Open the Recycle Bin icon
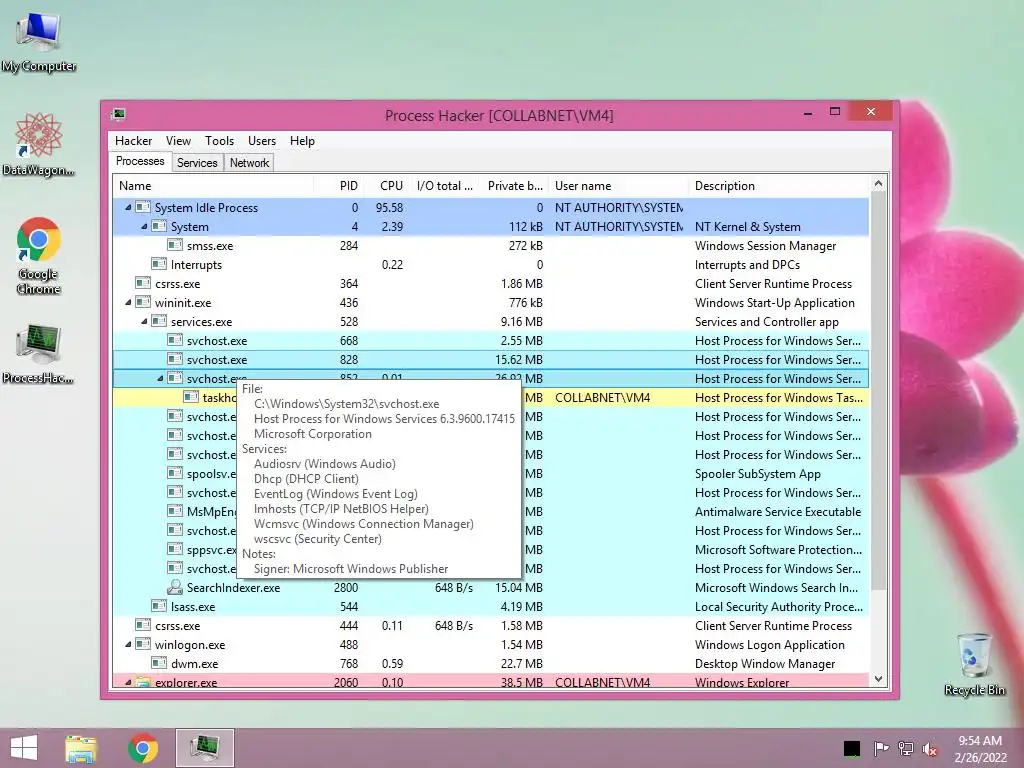The width and height of the screenshot is (1024, 768). (974, 665)
